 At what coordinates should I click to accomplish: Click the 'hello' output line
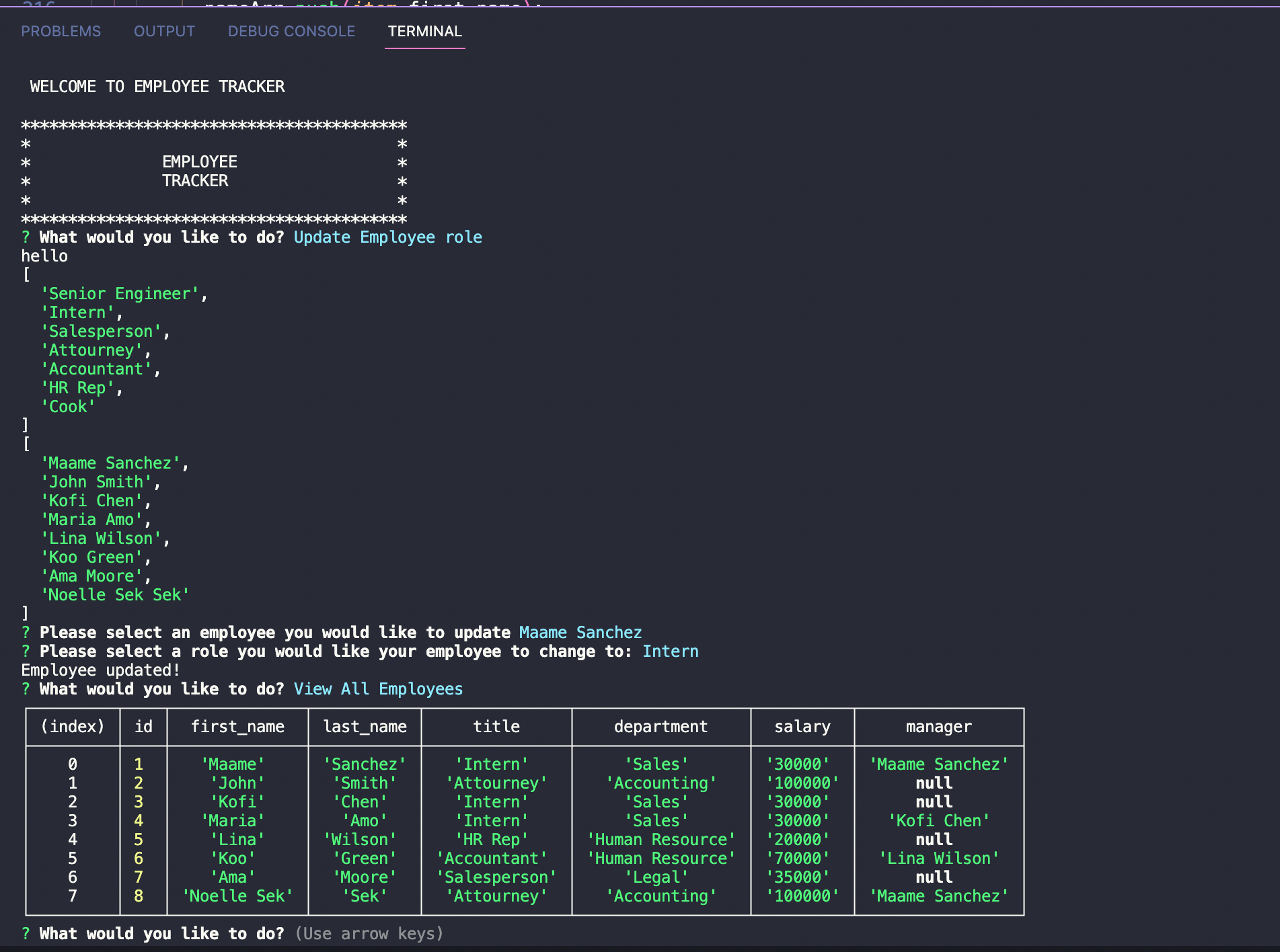coord(44,256)
